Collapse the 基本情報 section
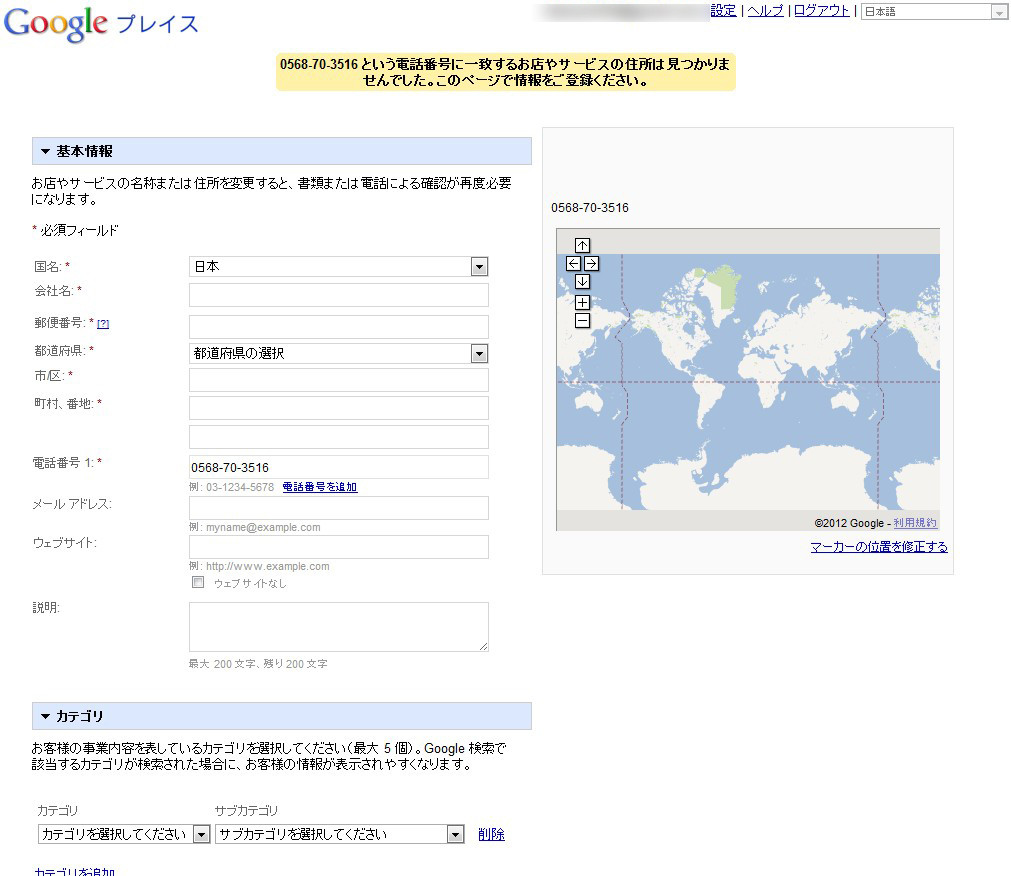Screen dimensions: 1011x876 click(x=282, y=151)
